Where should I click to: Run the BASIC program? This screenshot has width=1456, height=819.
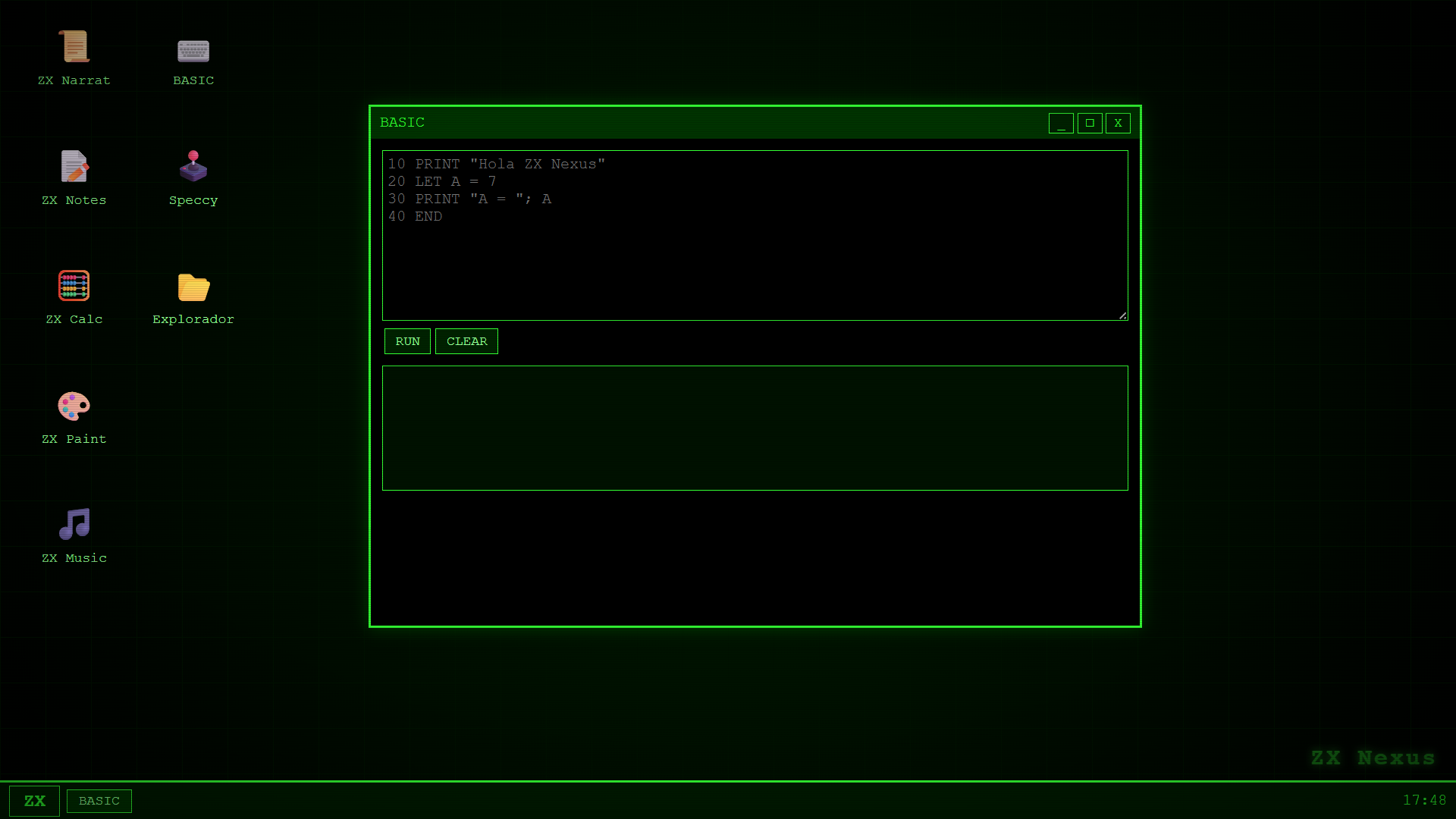click(407, 341)
